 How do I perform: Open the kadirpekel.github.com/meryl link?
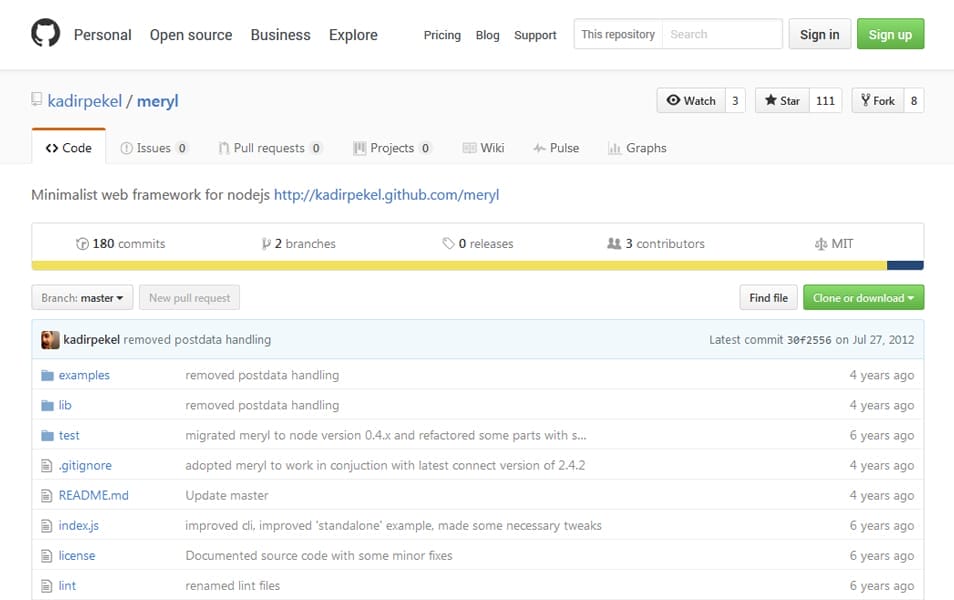(386, 195)
